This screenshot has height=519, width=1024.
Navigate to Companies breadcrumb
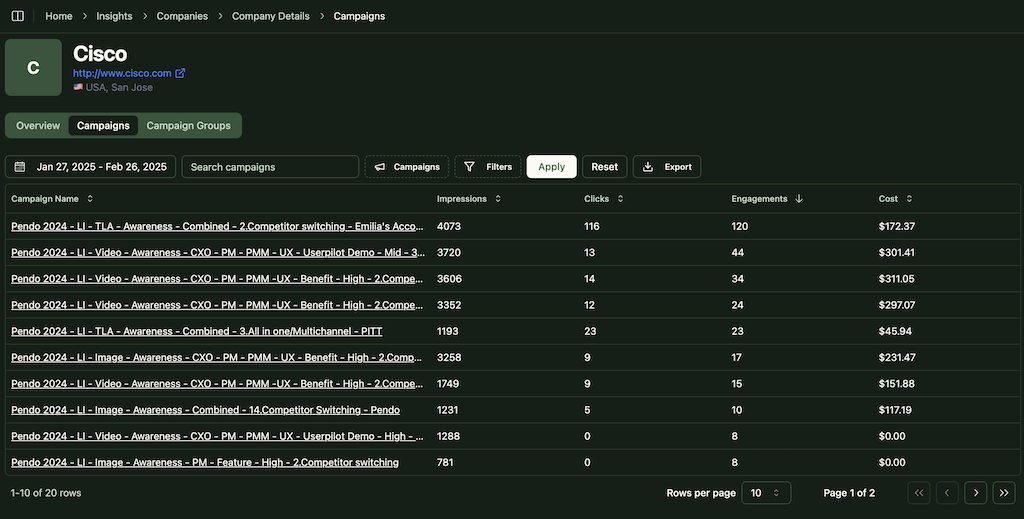[x=182, y=16]
